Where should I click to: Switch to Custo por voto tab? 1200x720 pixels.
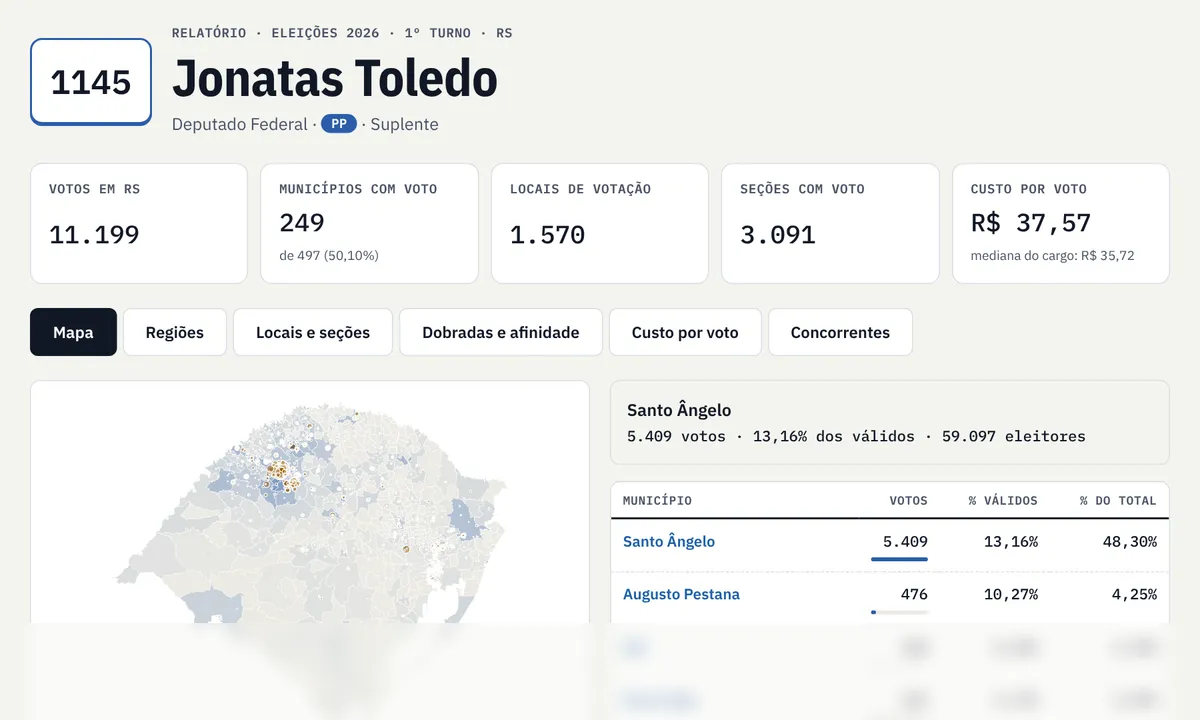685,332
